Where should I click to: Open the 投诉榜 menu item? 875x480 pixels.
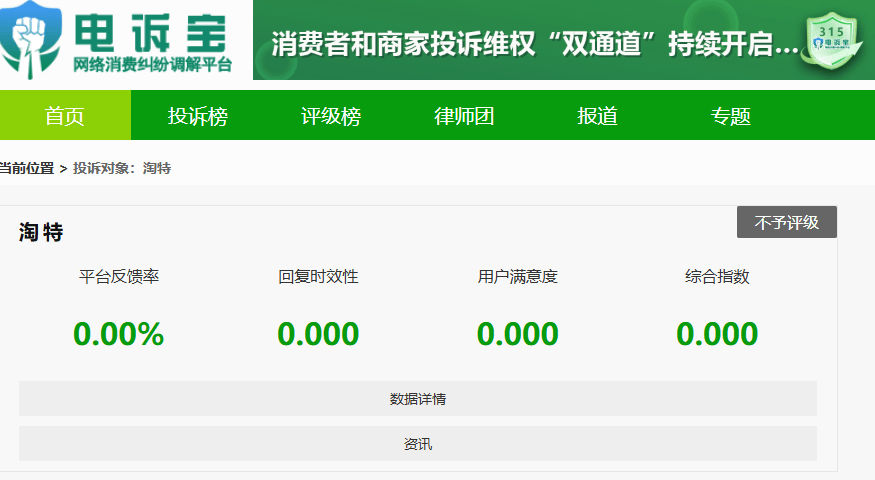point(198,116)
